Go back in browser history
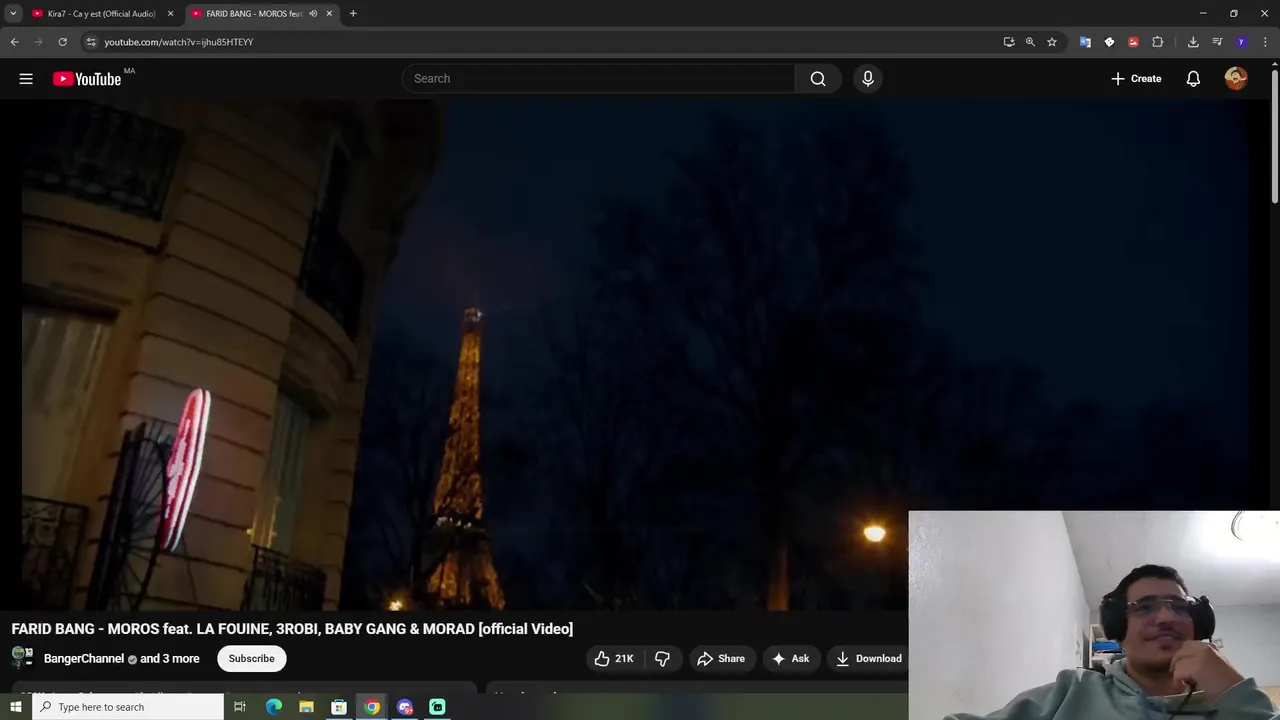The height and width of the screenshot is (720, 1280). [x=14, y=42]
